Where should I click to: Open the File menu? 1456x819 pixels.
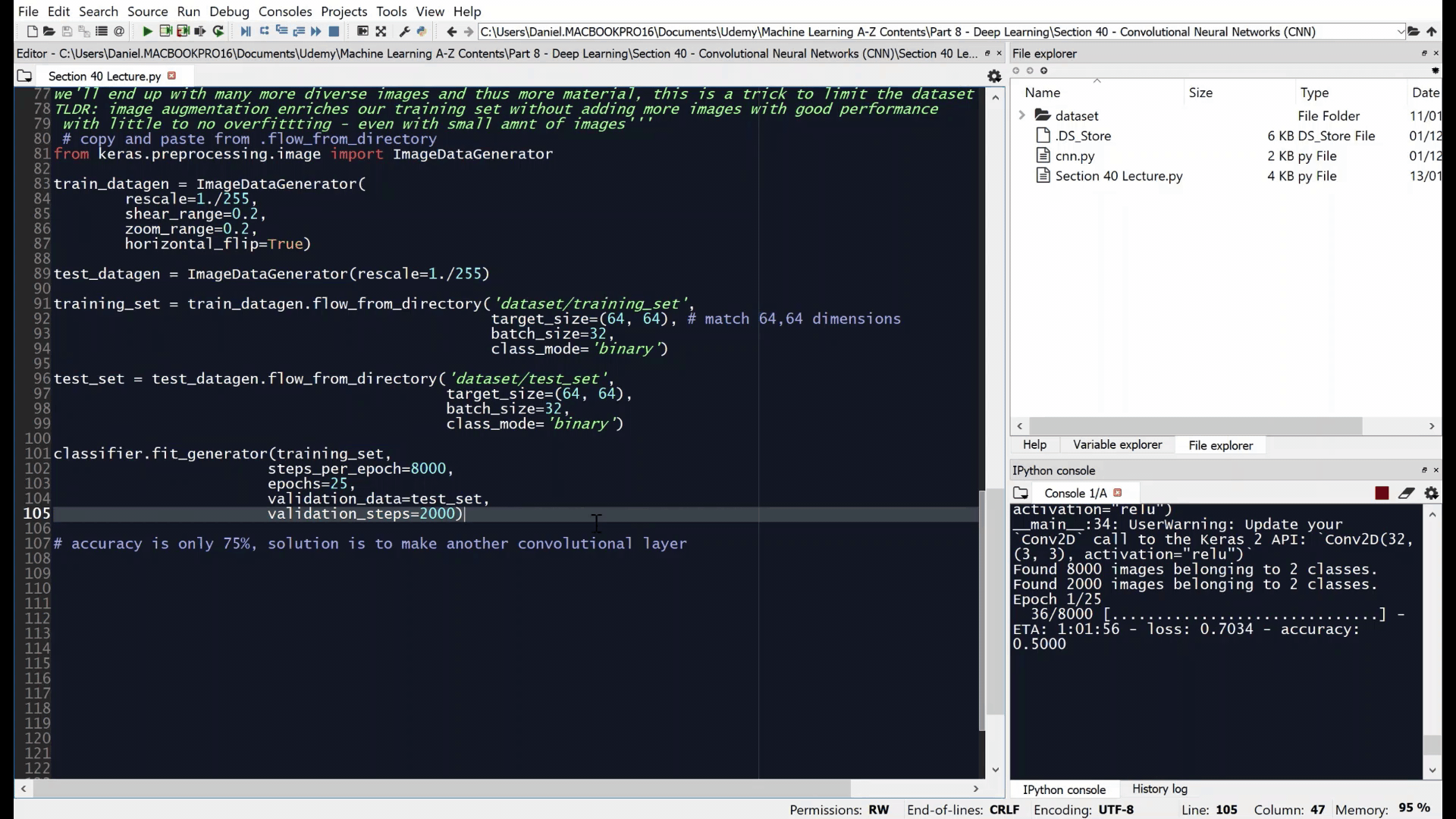28,11
